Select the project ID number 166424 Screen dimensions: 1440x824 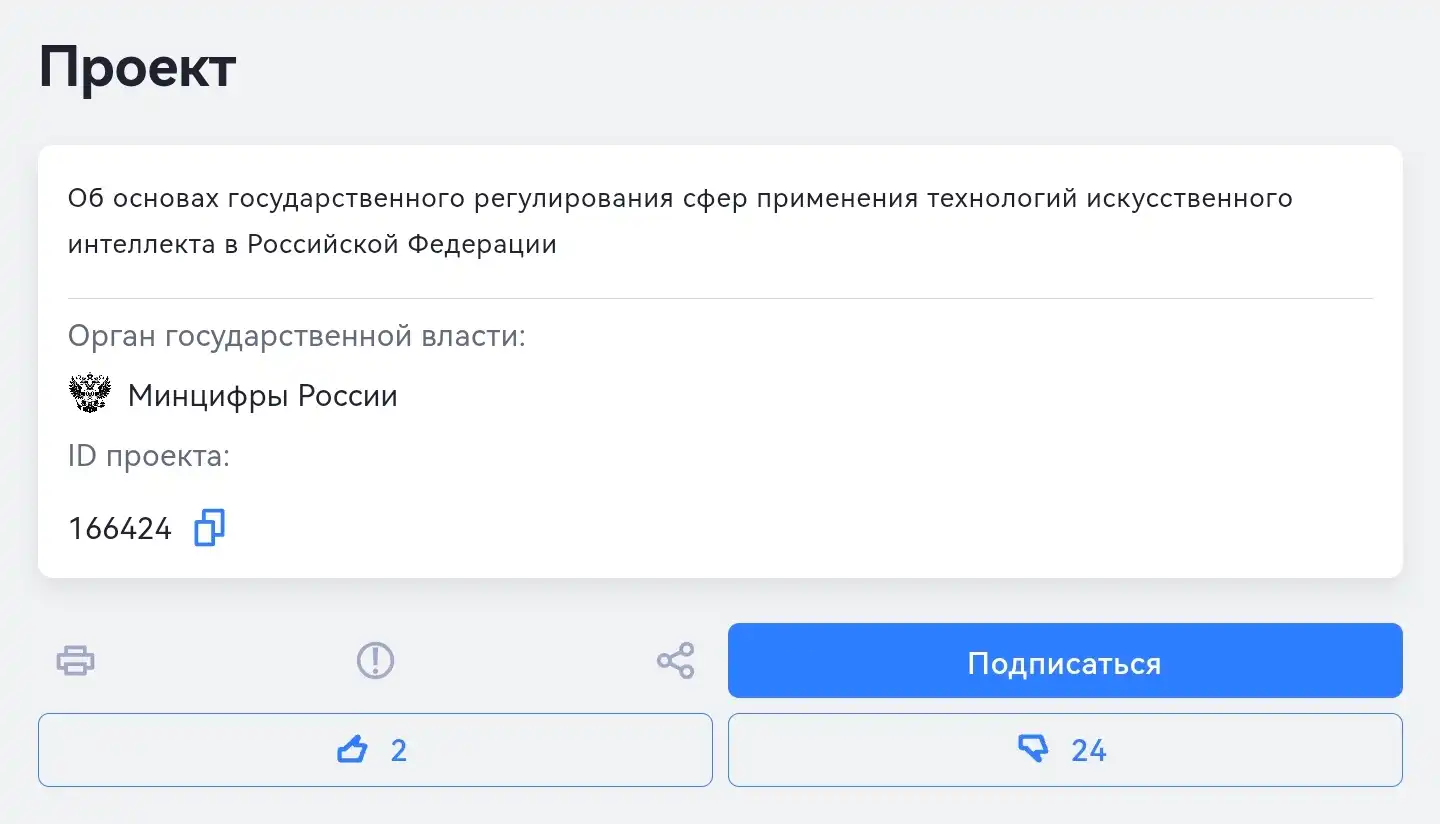[119, 529]
